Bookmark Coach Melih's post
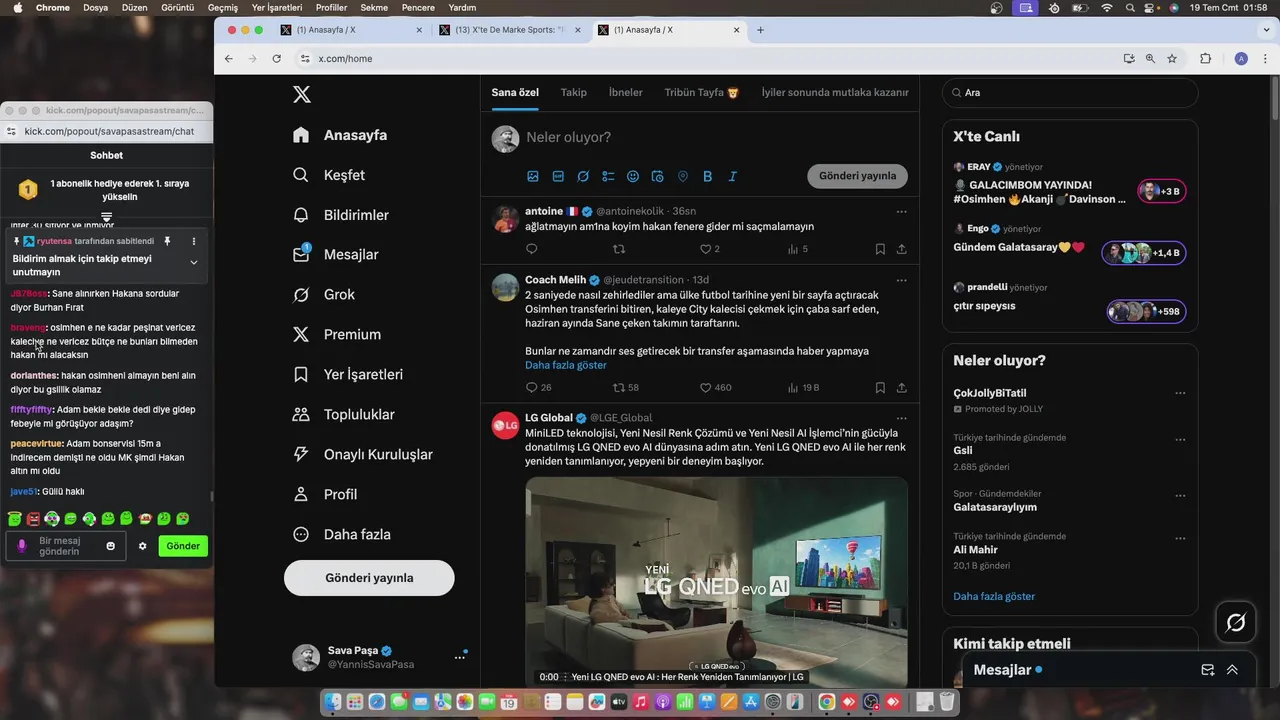 [x=880, y=387]
